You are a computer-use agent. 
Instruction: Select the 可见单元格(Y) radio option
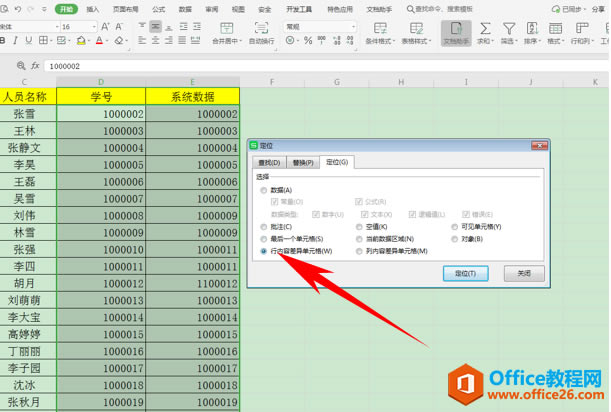[x=453, y=227]
